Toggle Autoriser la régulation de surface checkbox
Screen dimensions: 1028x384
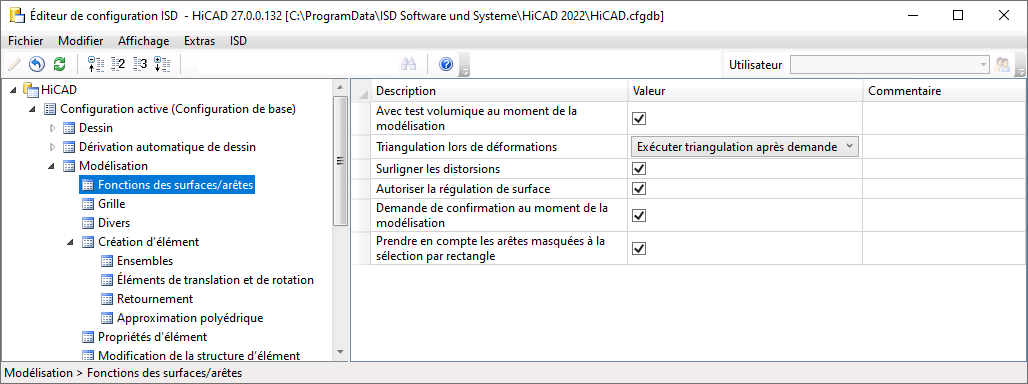[639, 189]
